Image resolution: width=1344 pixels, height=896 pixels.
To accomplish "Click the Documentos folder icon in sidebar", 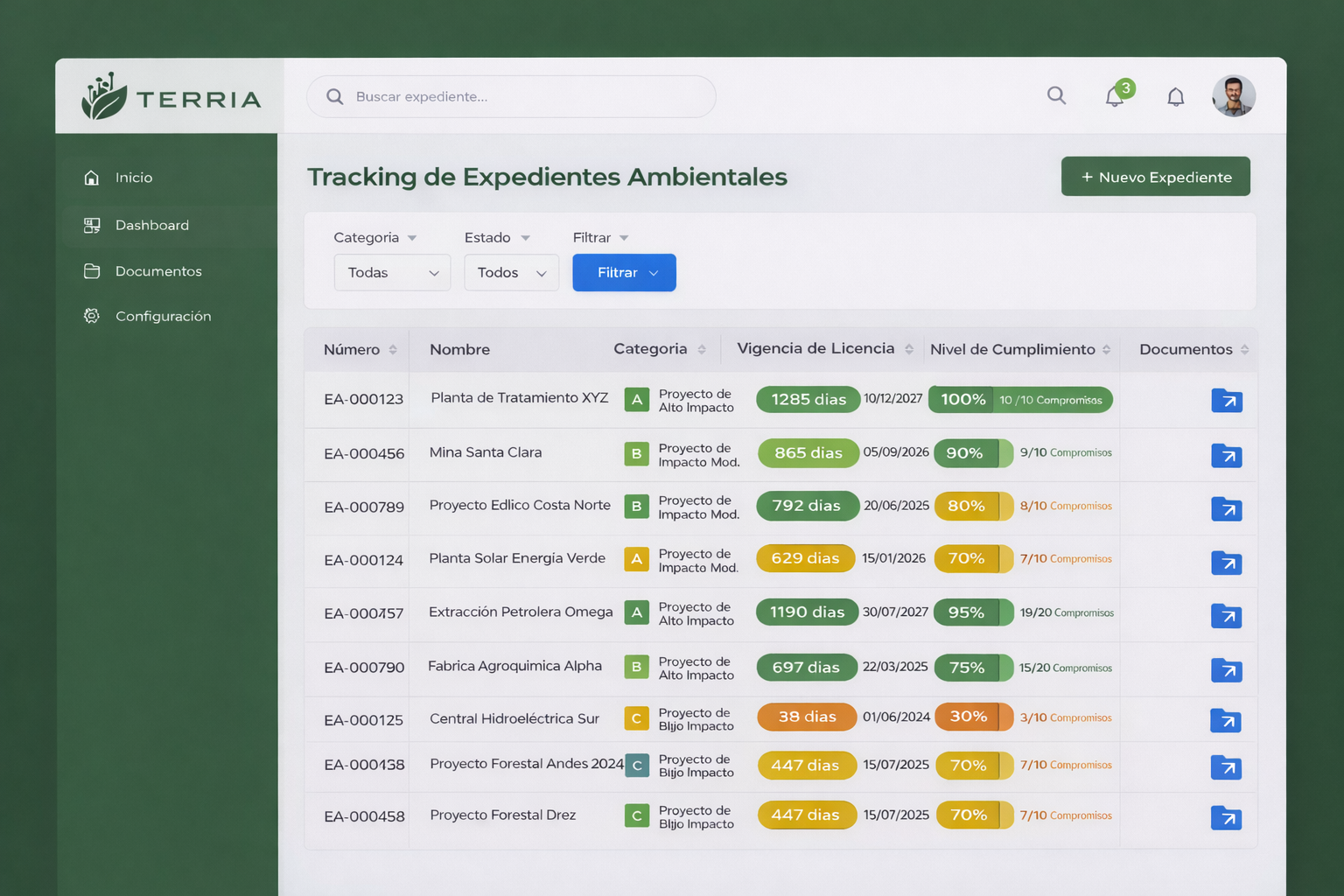I will tap(92, 271).
